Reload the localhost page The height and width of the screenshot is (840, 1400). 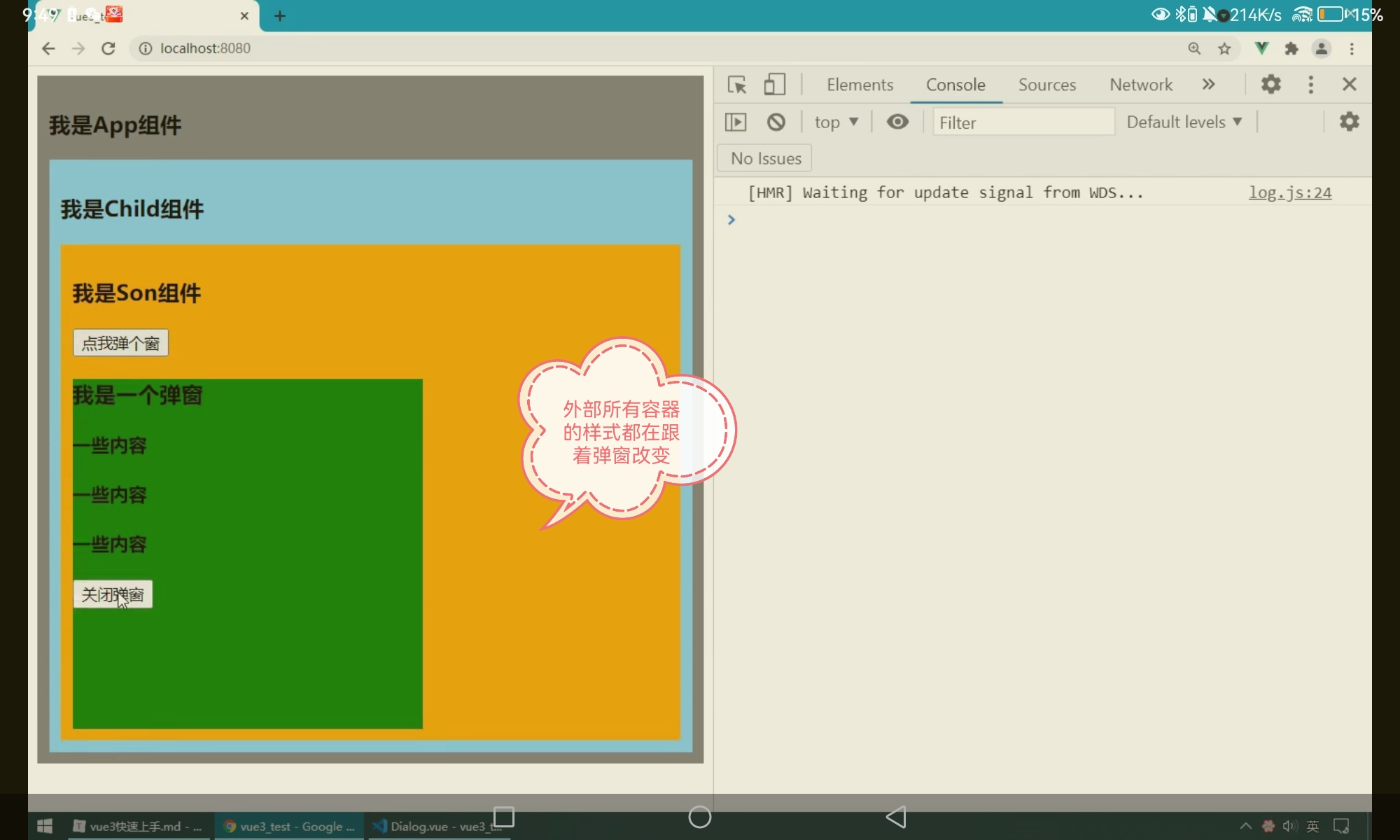point(108,48)
